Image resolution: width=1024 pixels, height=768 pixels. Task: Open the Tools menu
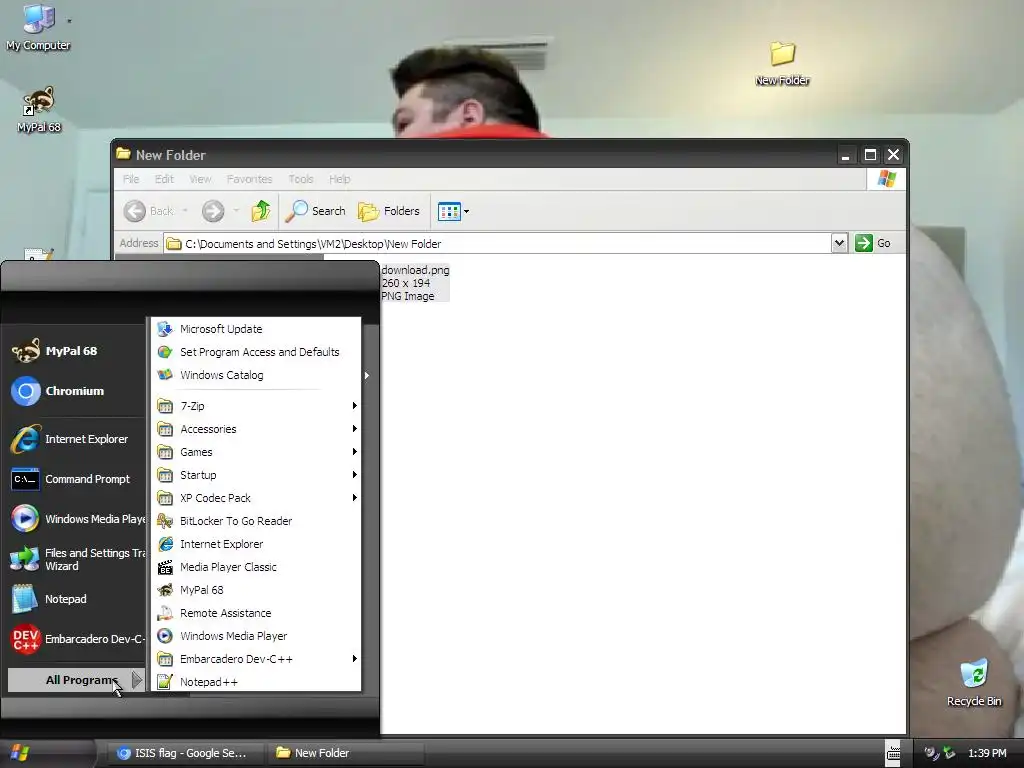(300, 179)
